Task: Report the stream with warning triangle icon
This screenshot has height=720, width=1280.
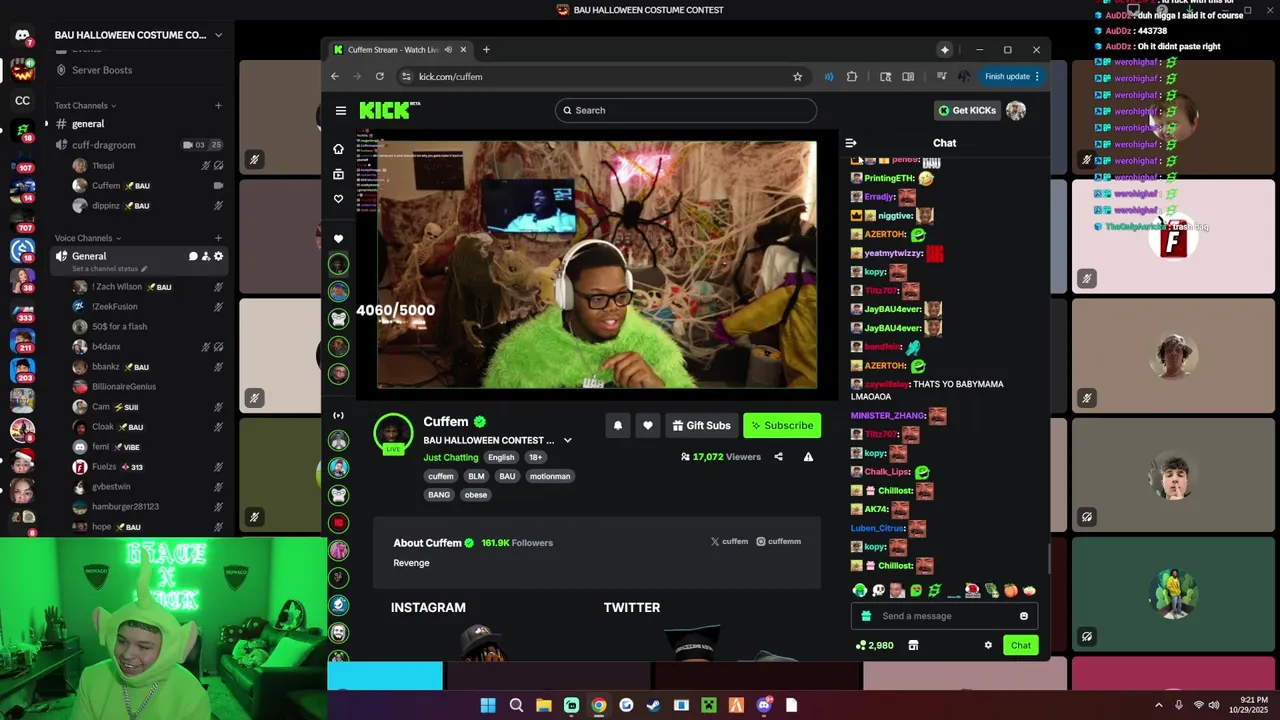Action: point(808,457)
